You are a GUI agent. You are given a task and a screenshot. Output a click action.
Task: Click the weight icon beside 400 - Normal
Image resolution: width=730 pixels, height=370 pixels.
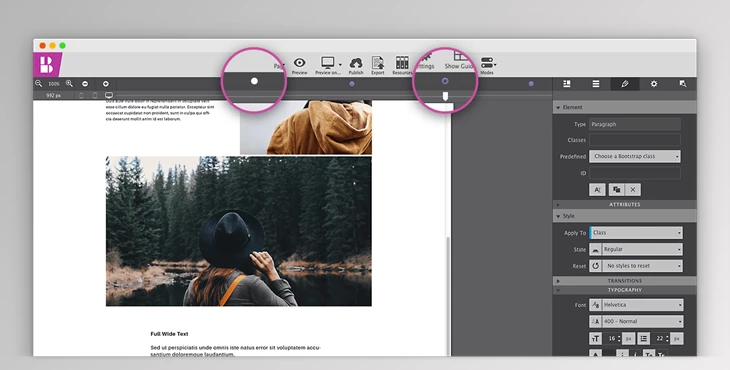pos(595,322)
